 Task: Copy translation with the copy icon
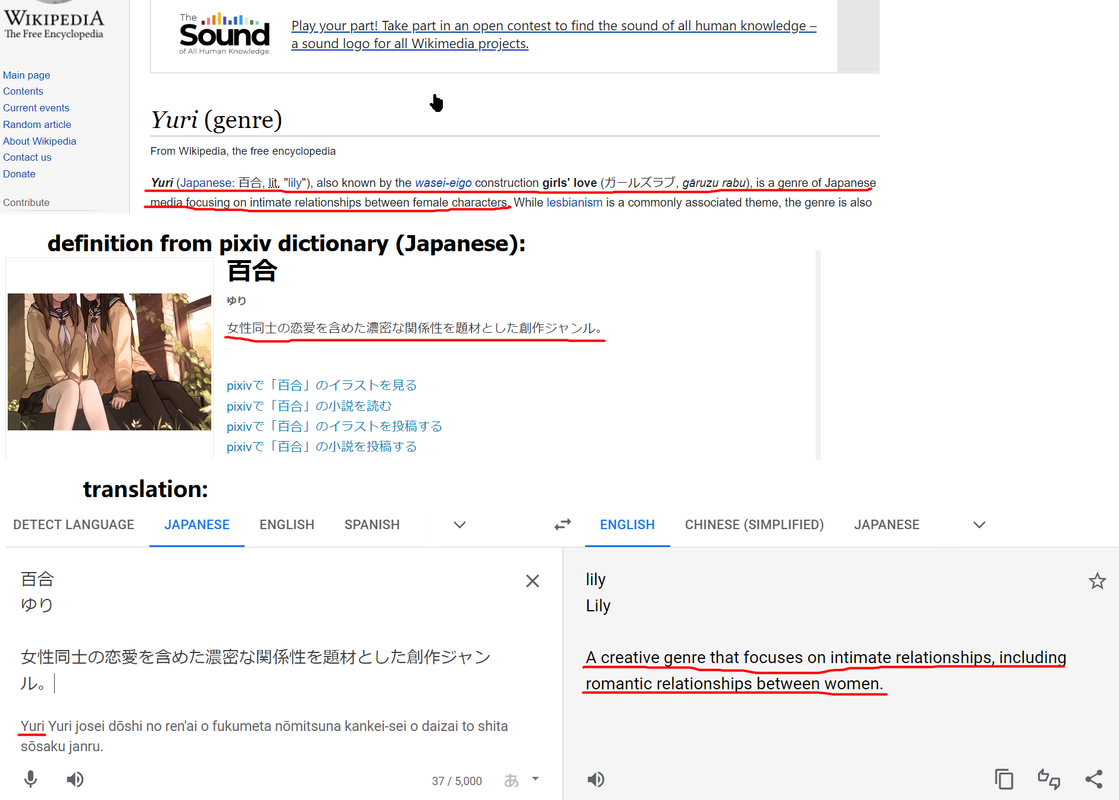(x=1004, y=779)
